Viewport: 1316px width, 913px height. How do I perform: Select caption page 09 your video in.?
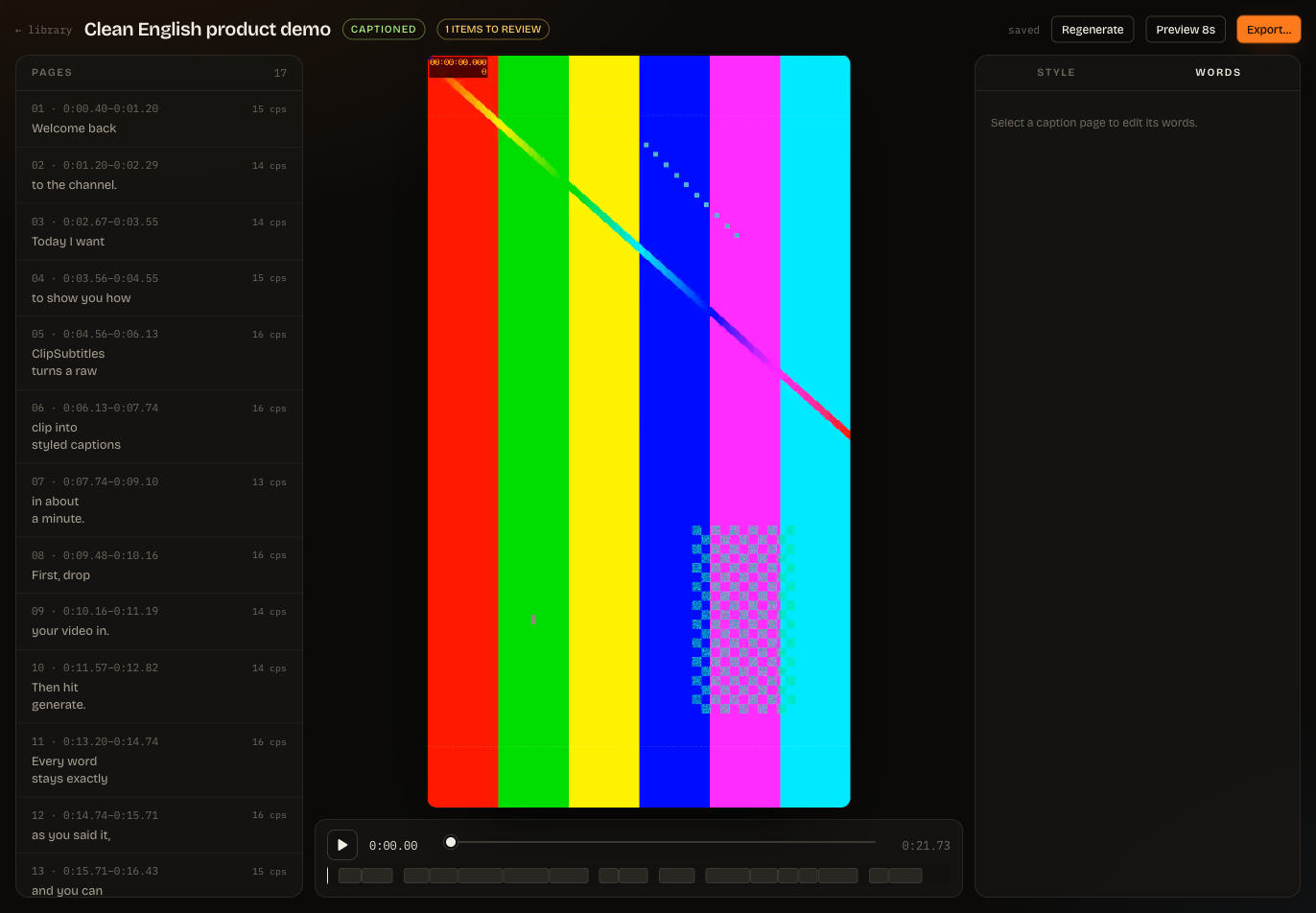coord(159,621)
